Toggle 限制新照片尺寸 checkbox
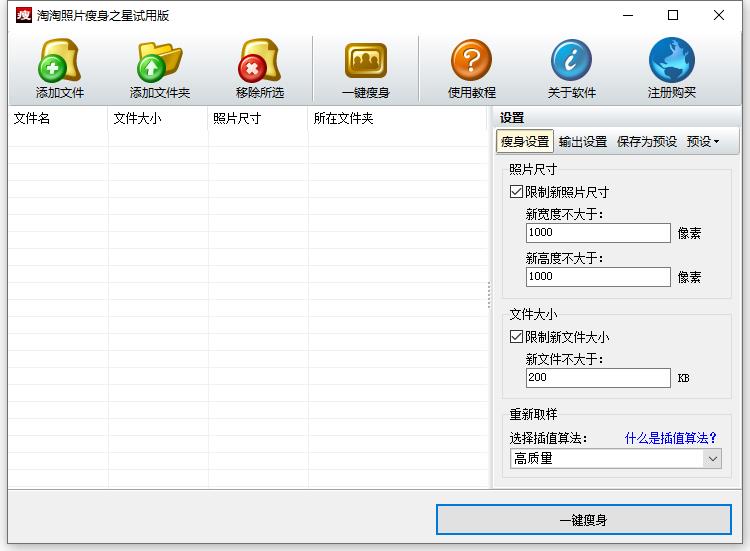The height and width of the screenshot is (551, 750). (516, 192)
